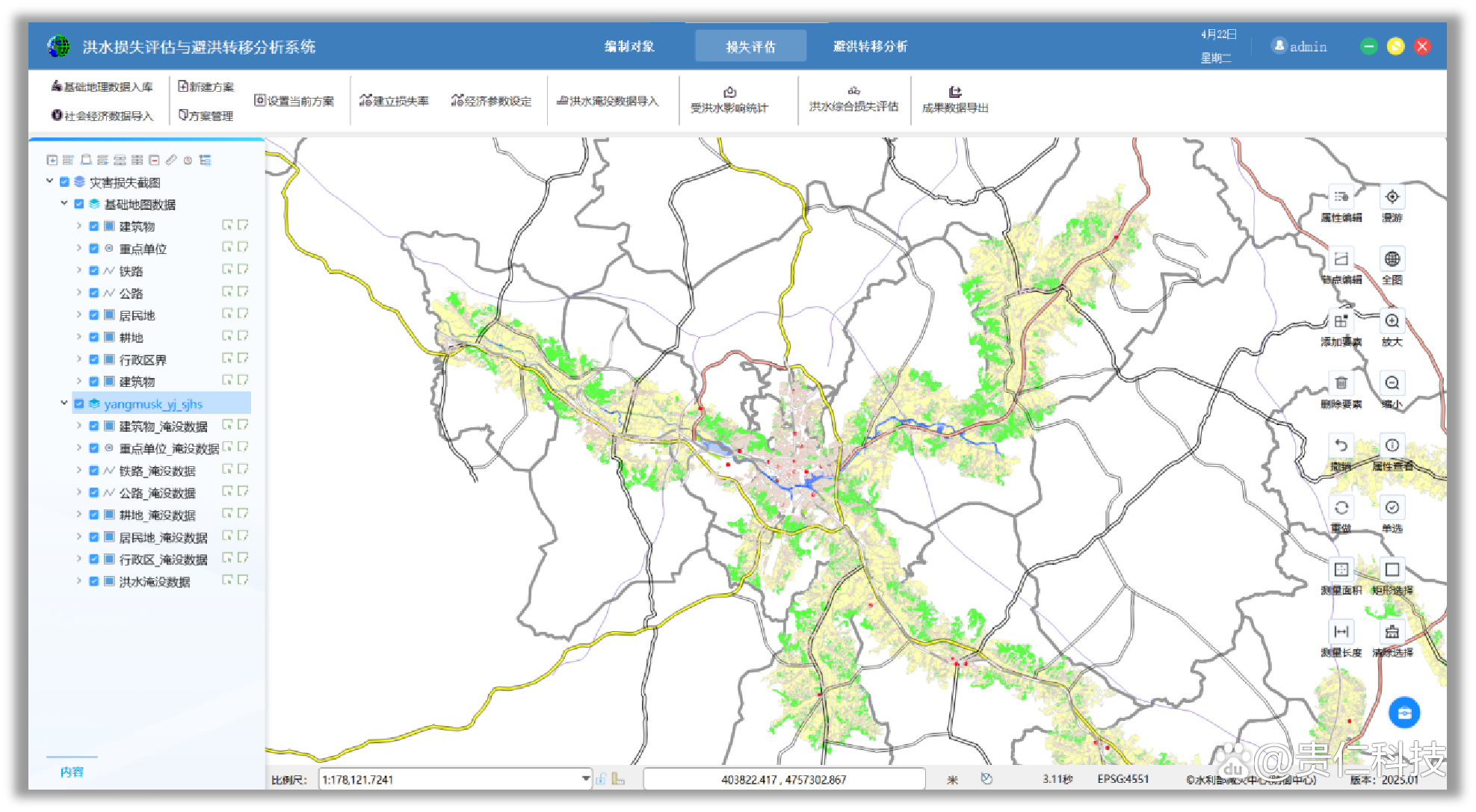Start the 测量长度 length measure tool
Image resolution: width=1476 pixels, height=812 pixels.
coord(1341,639)
